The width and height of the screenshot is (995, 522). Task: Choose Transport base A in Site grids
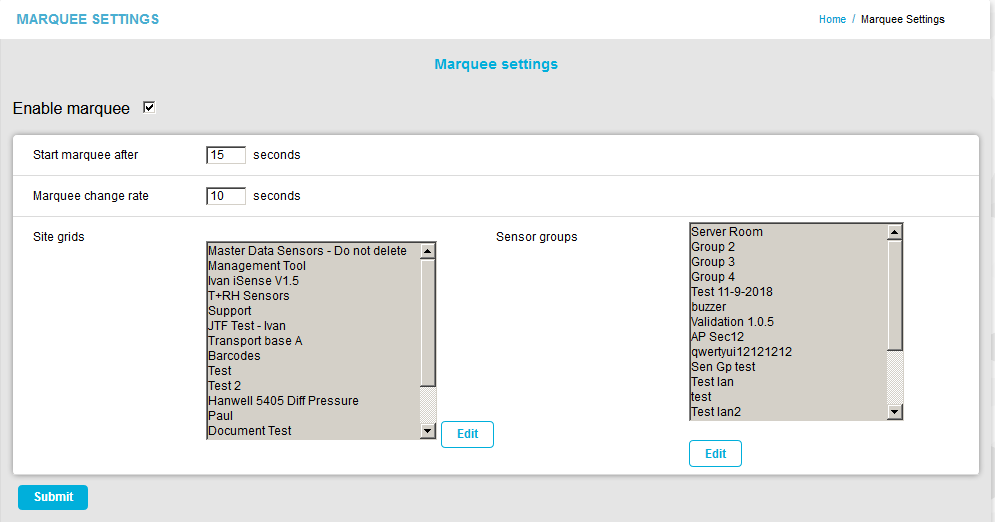(x=255, y=341)
